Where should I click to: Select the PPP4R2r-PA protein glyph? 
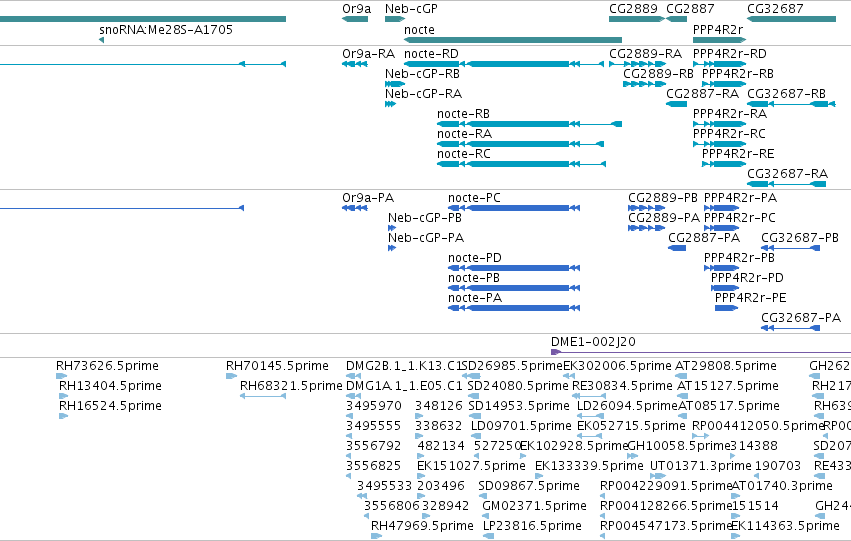[722, 208]
